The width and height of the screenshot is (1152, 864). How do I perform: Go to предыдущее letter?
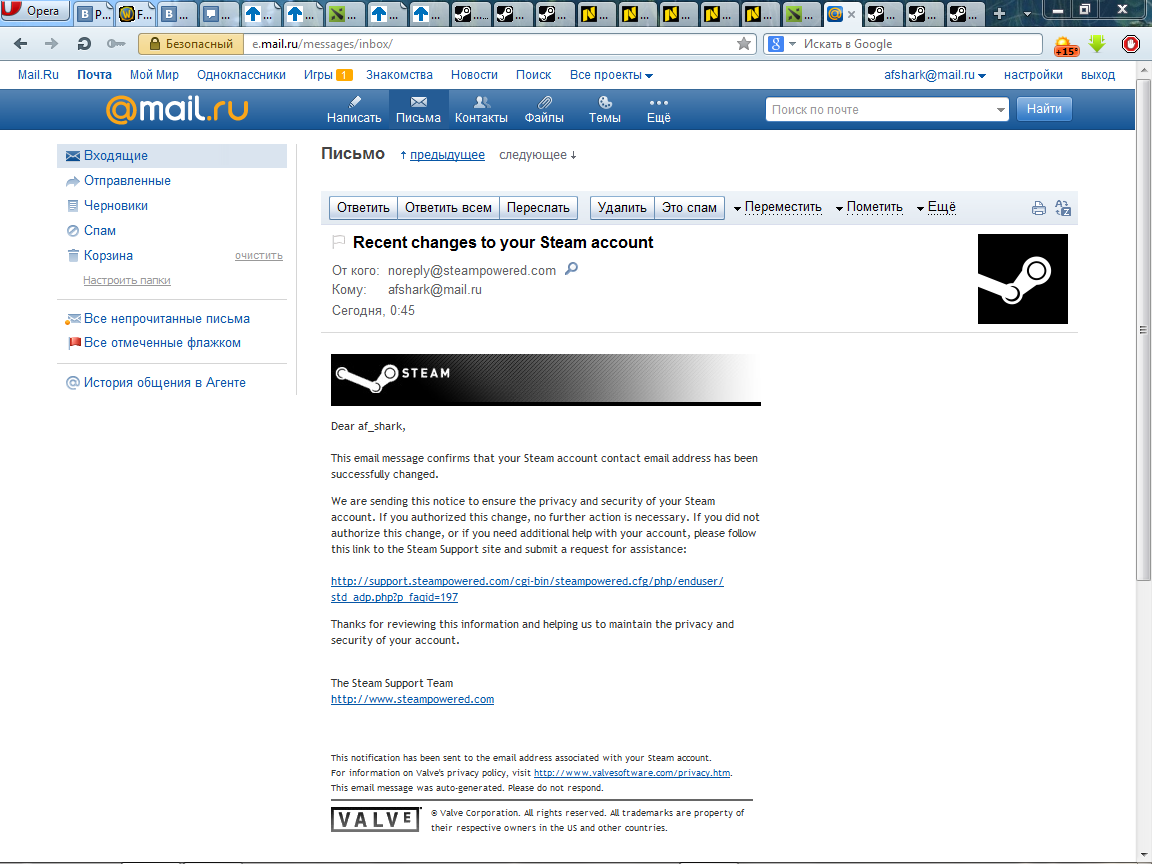click(x=447, y=155)
